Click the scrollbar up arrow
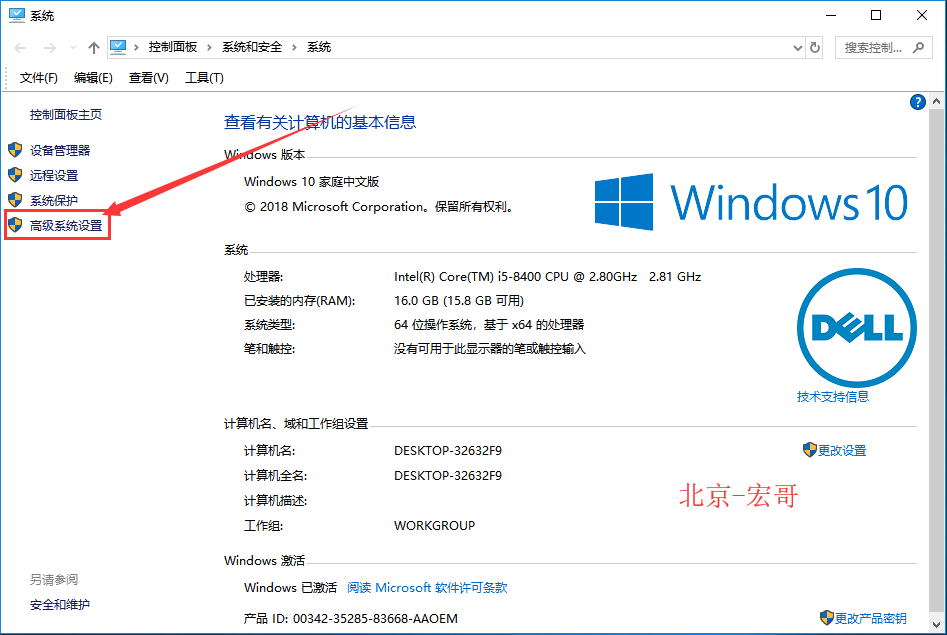 pos(936,102)
